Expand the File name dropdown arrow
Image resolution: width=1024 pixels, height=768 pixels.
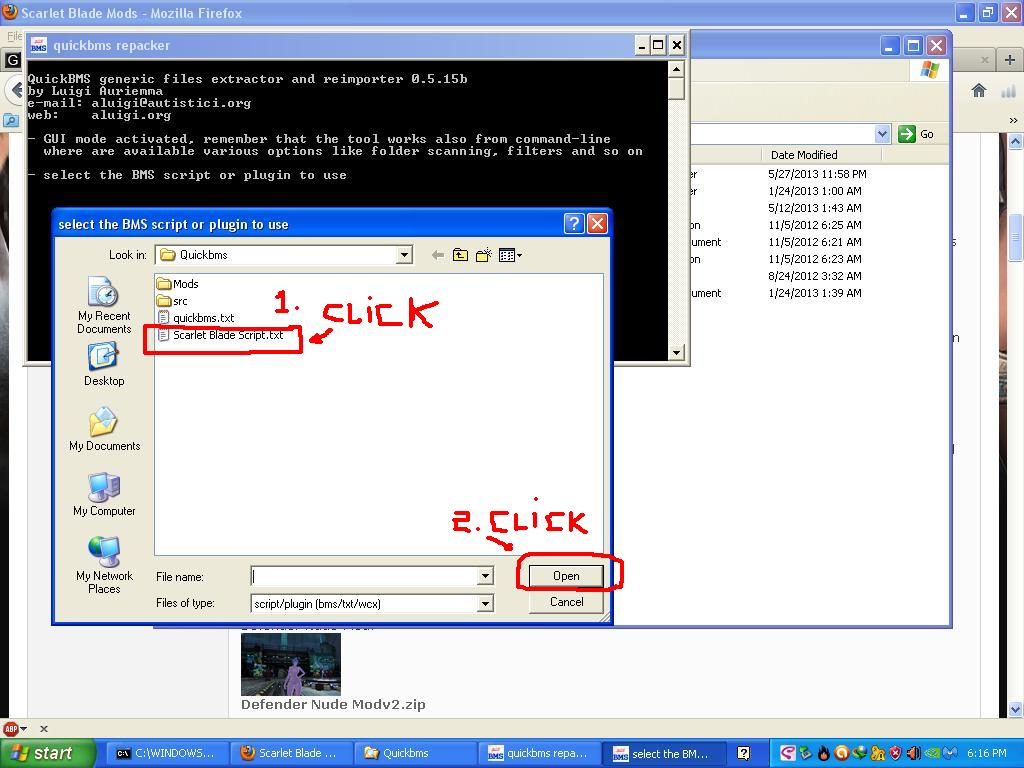pyautogui.click(x=485, y=576)
